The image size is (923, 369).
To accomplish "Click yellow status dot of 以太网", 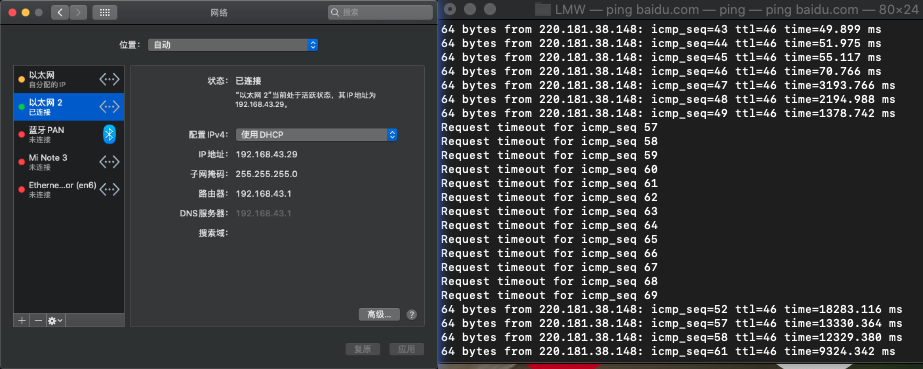I will coord(22,79).
